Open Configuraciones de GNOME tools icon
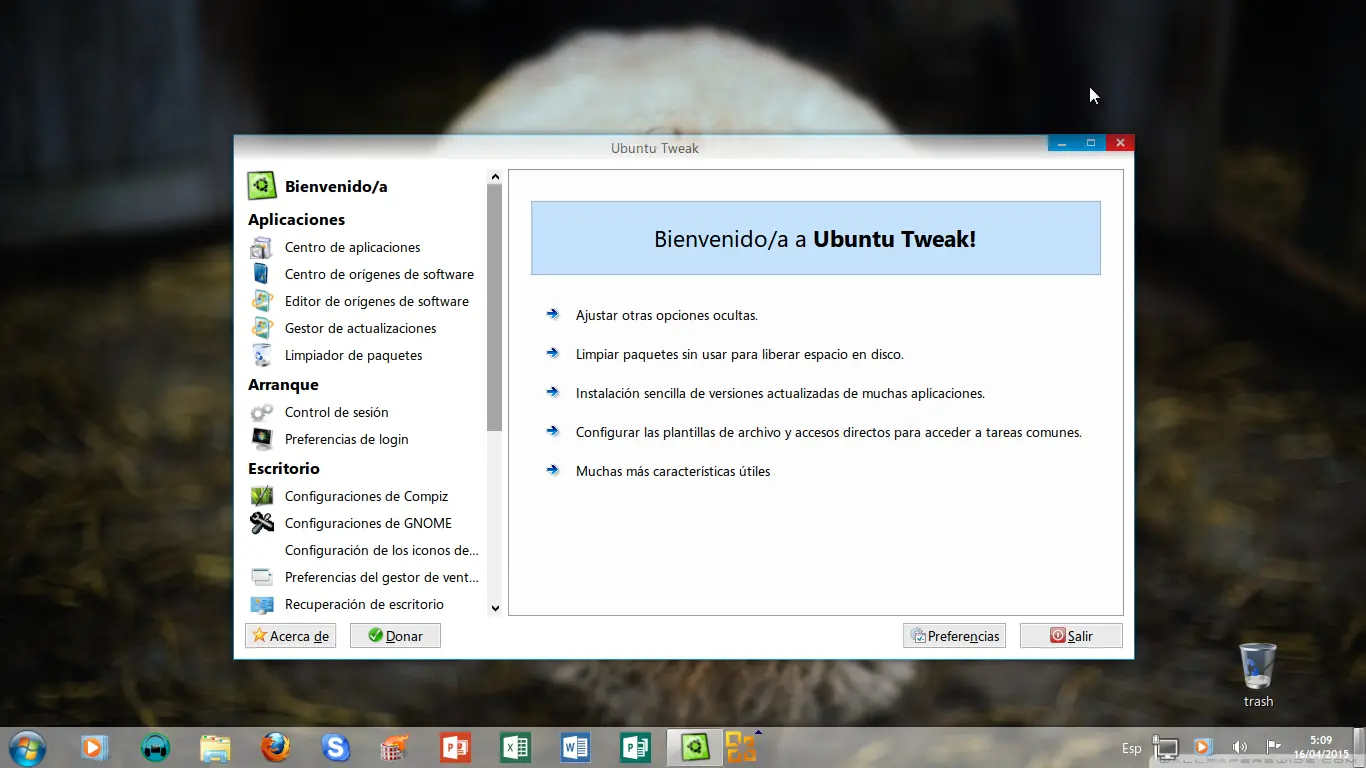 pos(262,523)
